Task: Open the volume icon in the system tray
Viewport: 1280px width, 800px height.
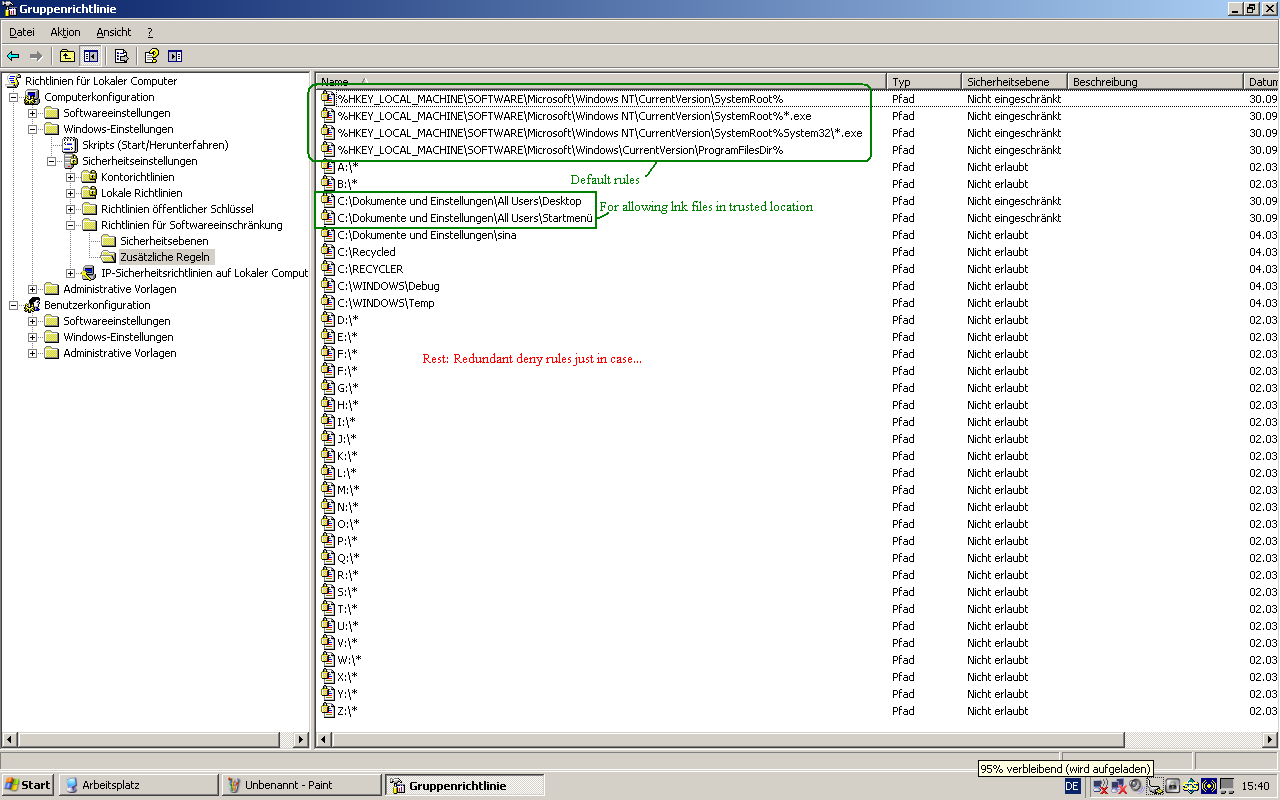Action: pos(1135,786)
